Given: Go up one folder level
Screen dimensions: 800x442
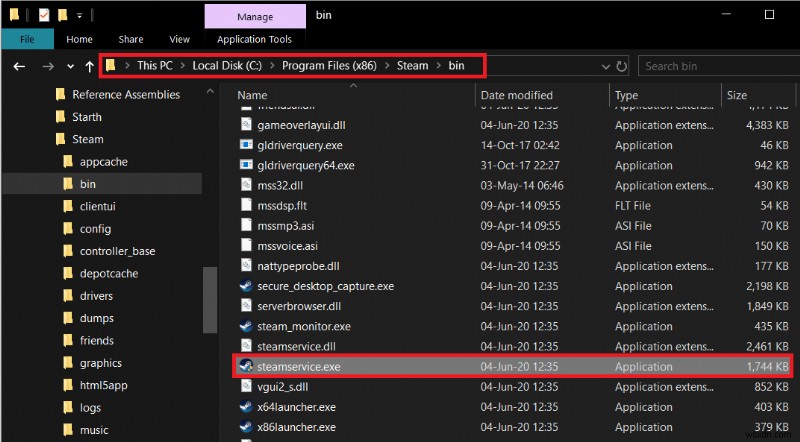Looking at the screenshot, I should coord(90,66).
